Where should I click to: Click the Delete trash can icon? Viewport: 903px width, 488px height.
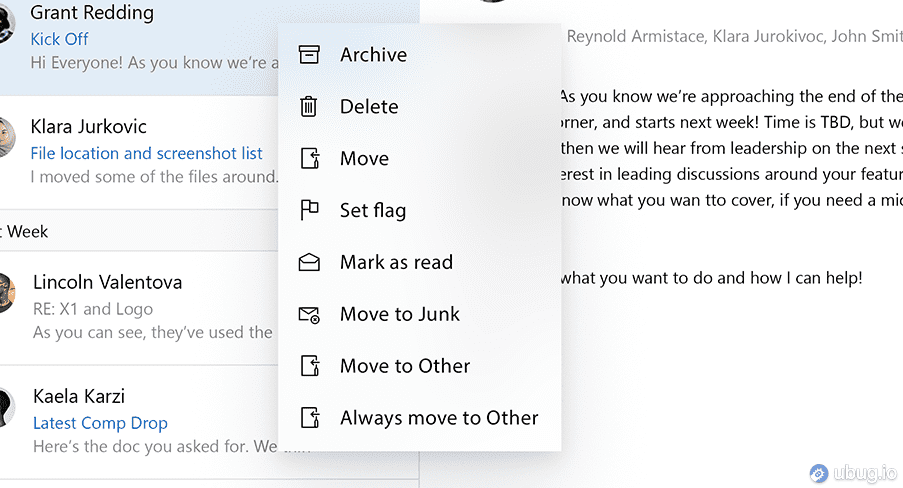310,107
